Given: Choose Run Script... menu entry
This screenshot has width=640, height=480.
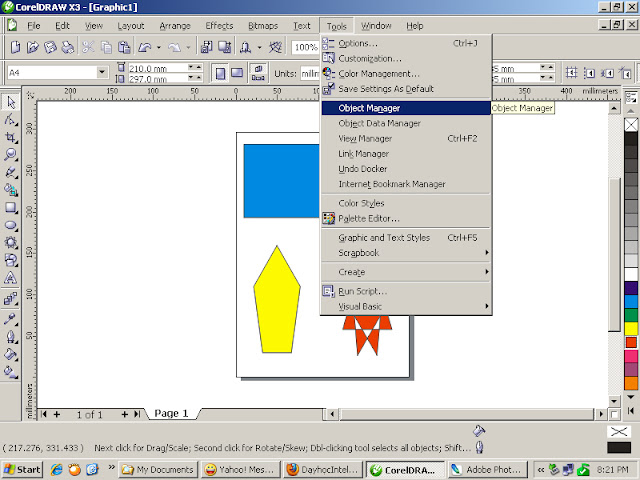Looking at the screenshot, I should [x=406, y=291].
